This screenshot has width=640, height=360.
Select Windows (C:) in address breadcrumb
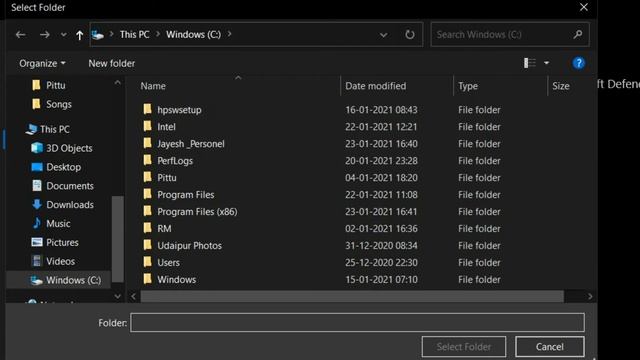point(193,34)
